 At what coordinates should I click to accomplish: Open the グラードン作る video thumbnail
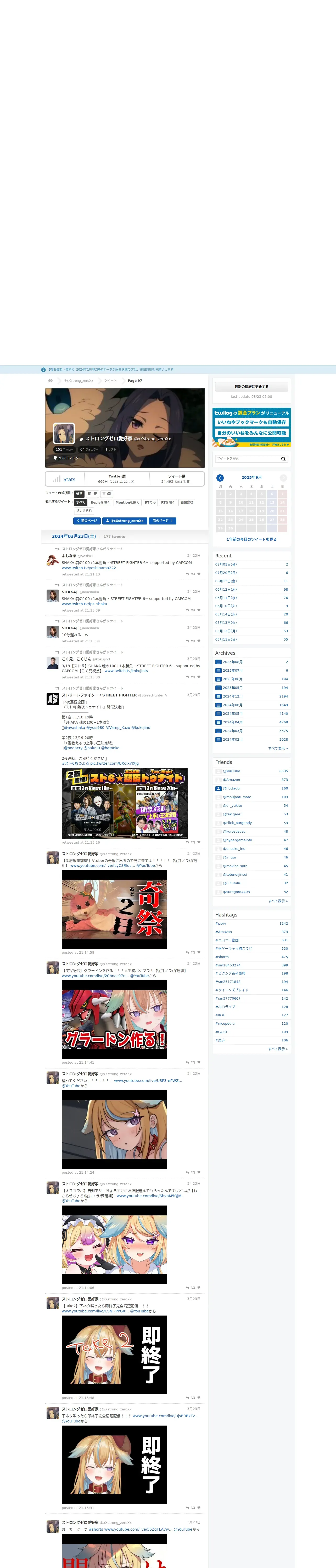point(114,1019)
